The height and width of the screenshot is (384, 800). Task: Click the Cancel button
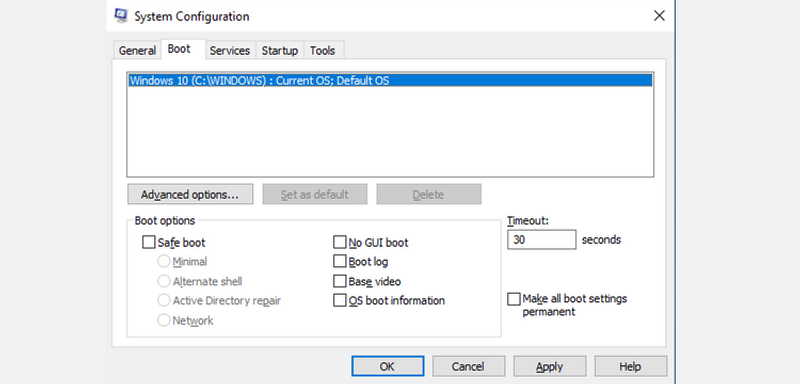(x=468, y=366)
